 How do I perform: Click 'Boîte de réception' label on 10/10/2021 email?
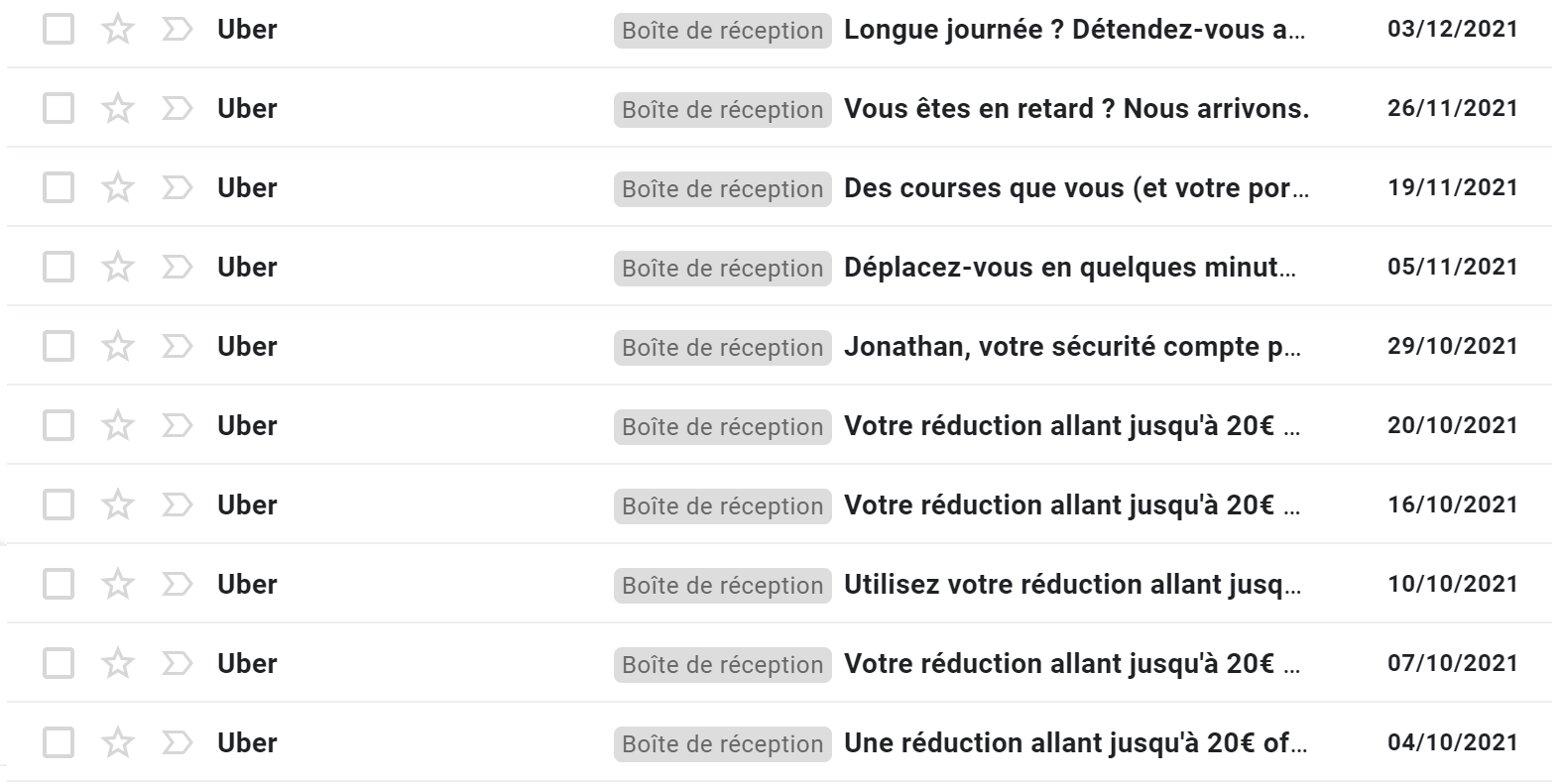tap(723, 585)
